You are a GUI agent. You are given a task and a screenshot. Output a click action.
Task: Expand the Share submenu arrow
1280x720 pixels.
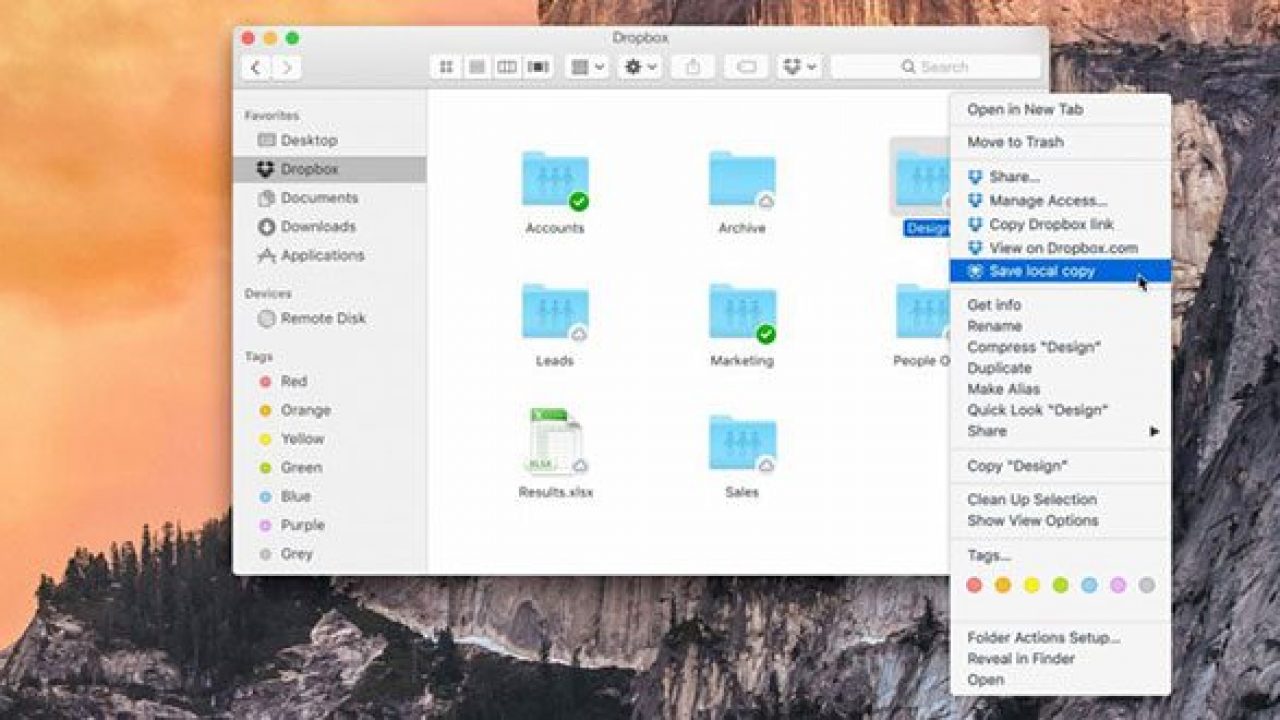click(1153, 431)
